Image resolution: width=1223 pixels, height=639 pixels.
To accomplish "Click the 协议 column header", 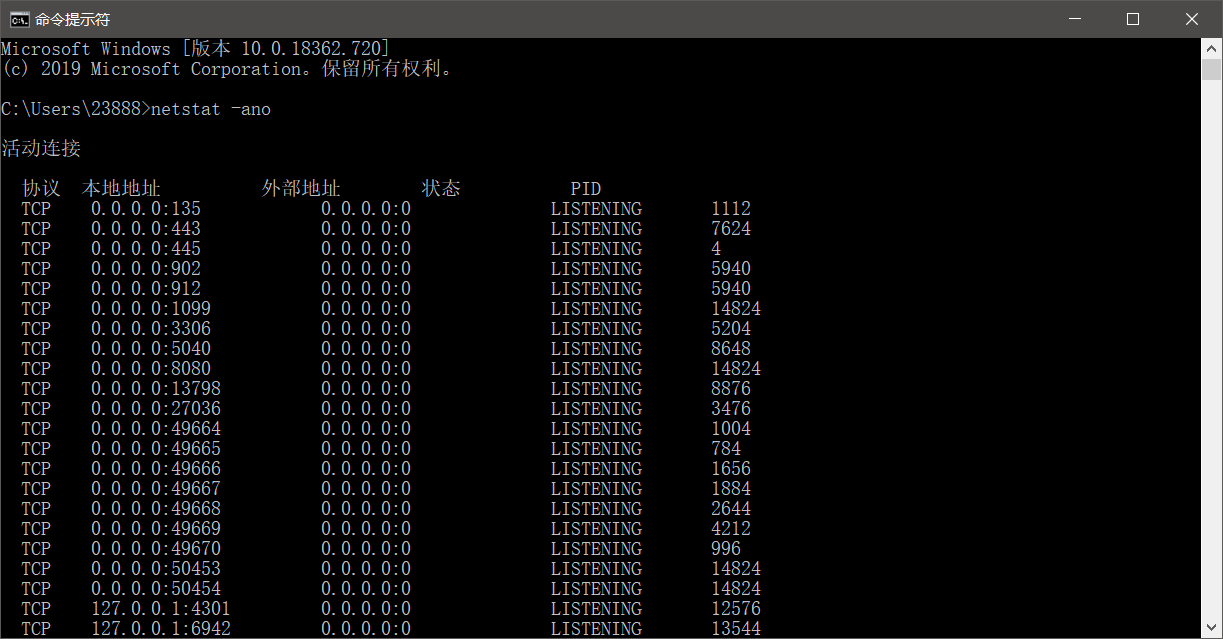I will coord(40,188).
